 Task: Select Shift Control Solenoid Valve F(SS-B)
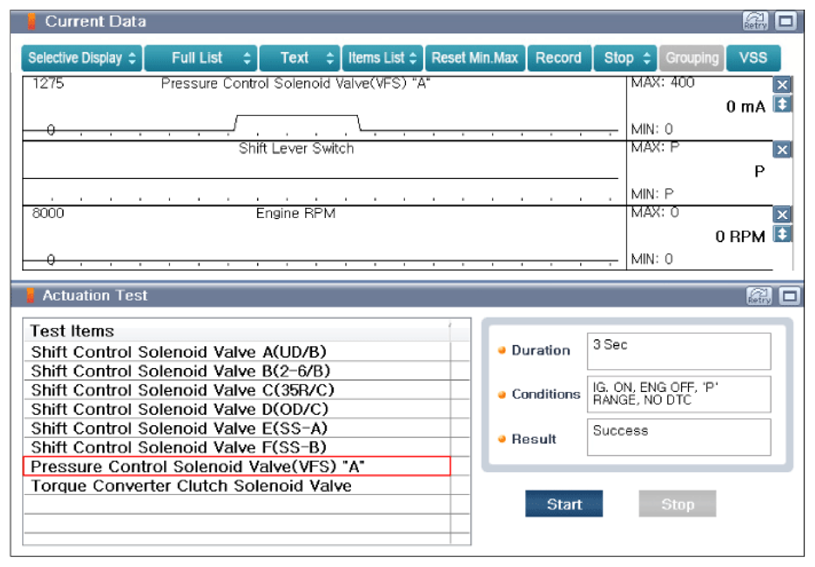click(x=237, y=447)
